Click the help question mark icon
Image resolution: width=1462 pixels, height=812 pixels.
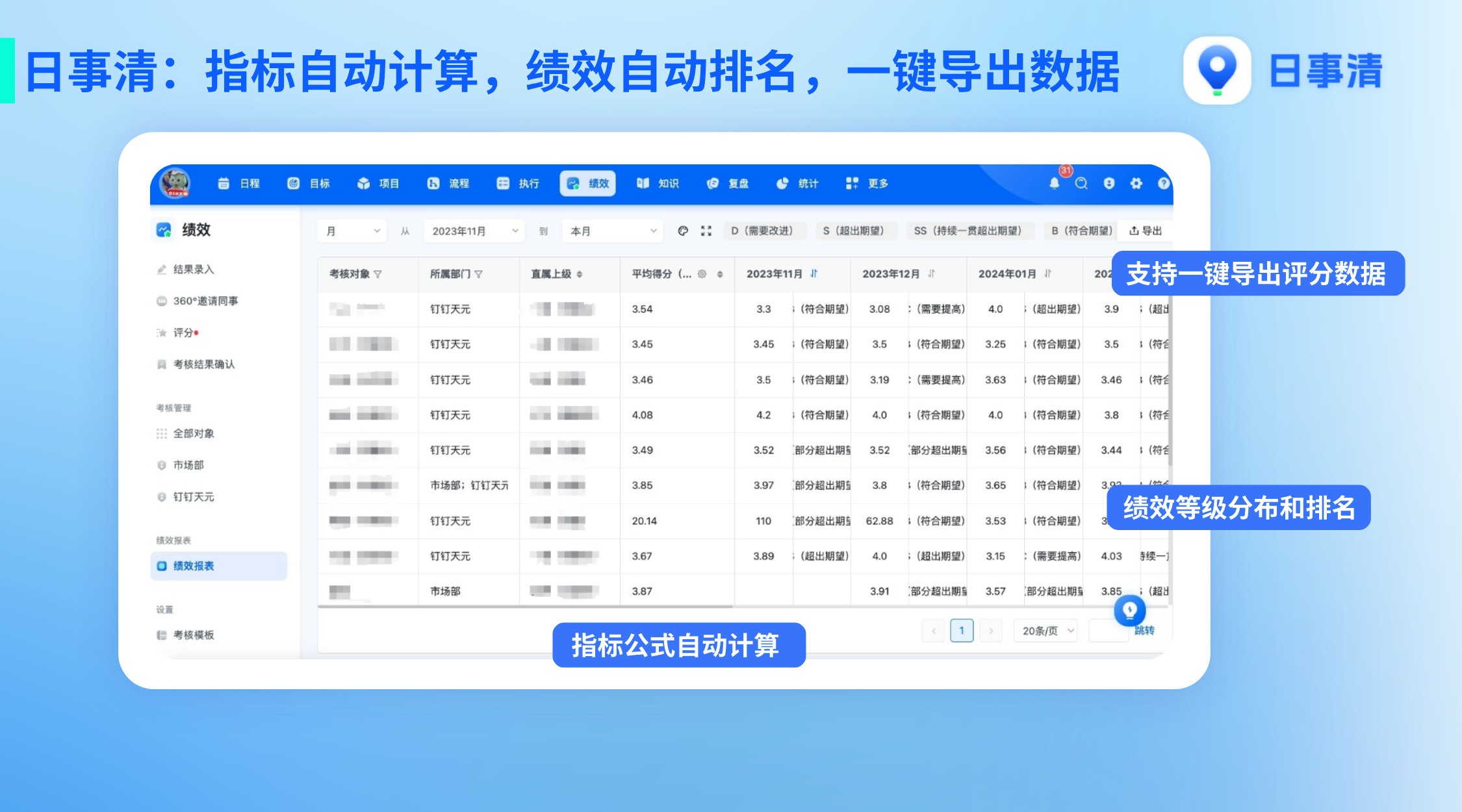[1164, 184]
